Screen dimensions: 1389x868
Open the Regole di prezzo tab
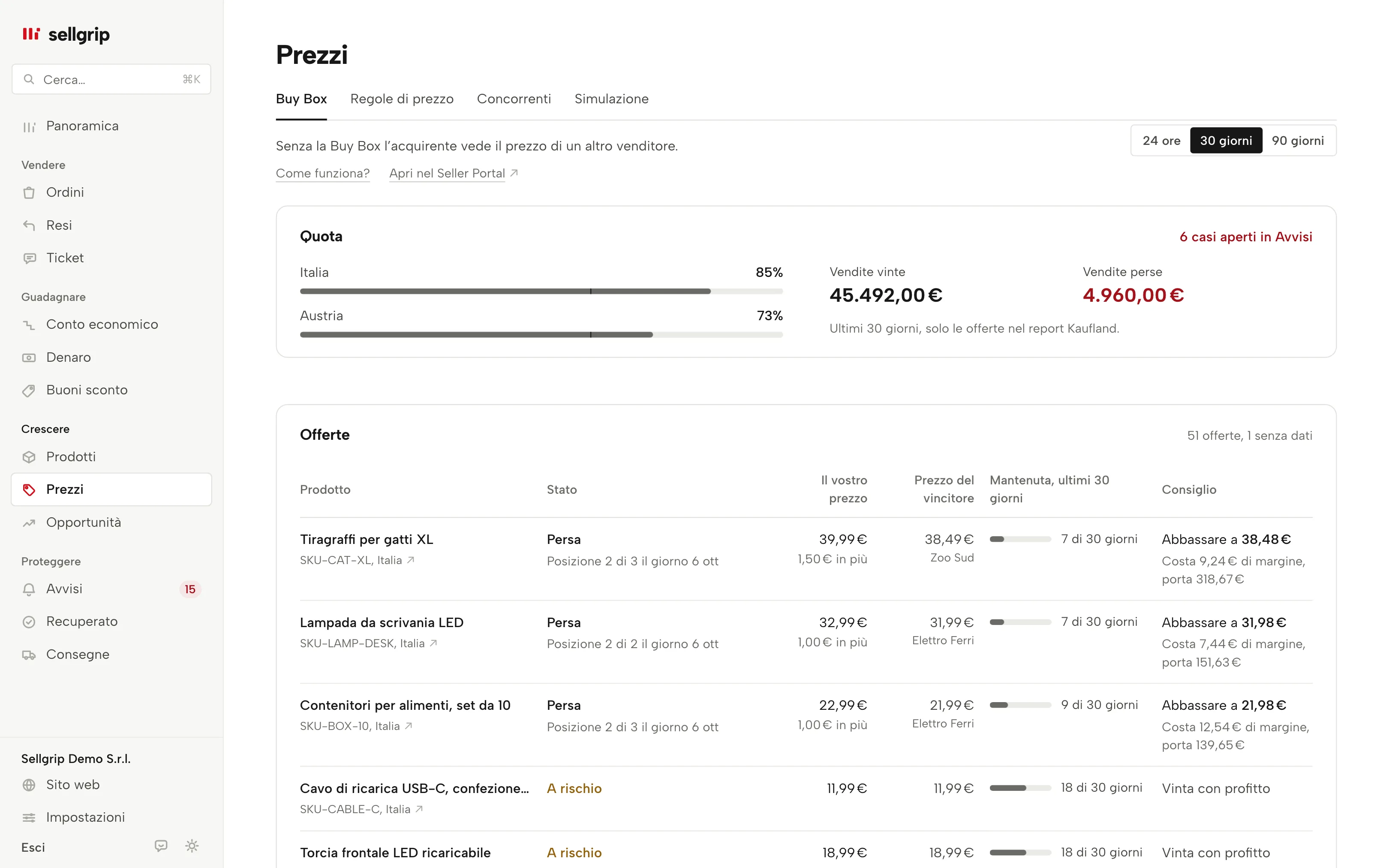402,99
